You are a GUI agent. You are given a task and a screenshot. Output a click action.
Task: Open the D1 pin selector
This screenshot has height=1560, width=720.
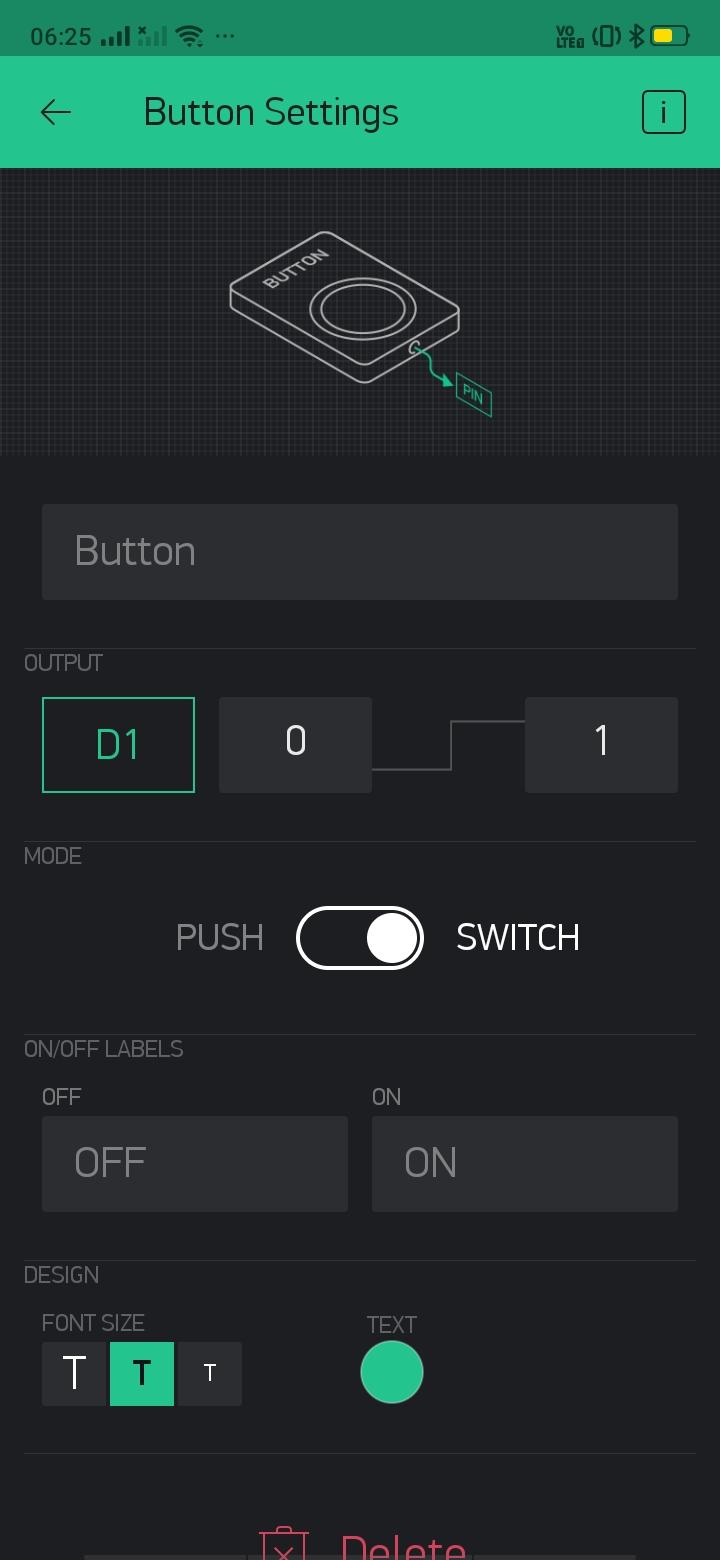point(118,745)
